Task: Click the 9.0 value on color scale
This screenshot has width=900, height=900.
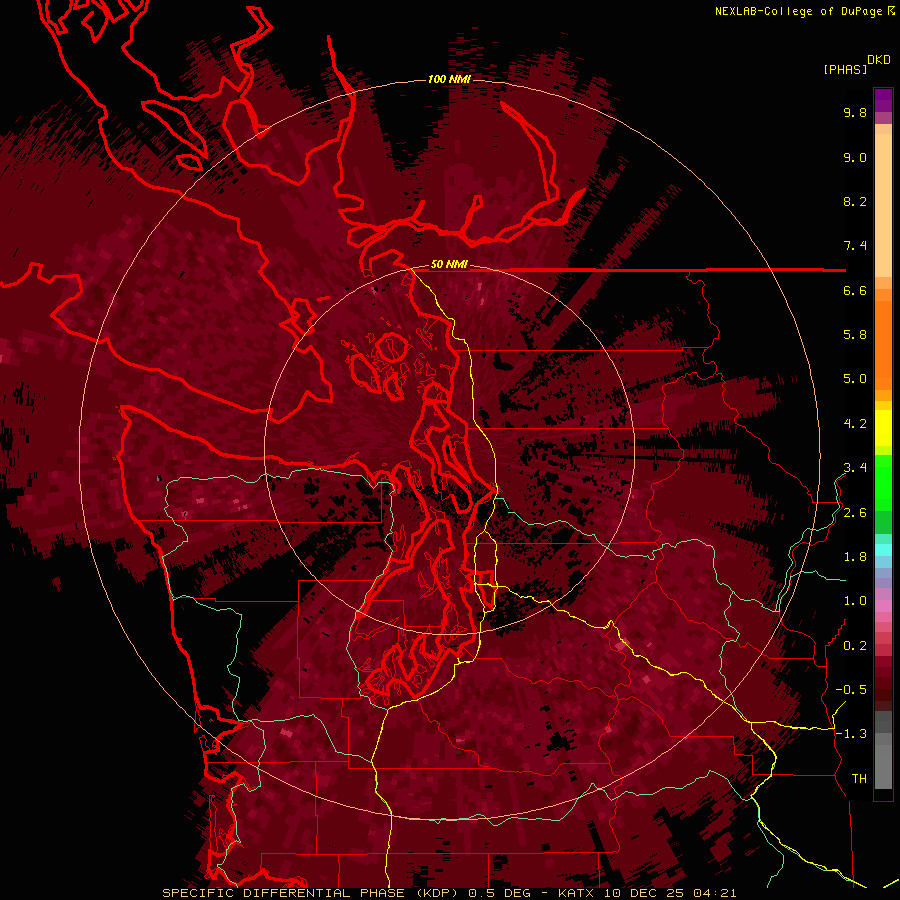Action: coord(855,158)
